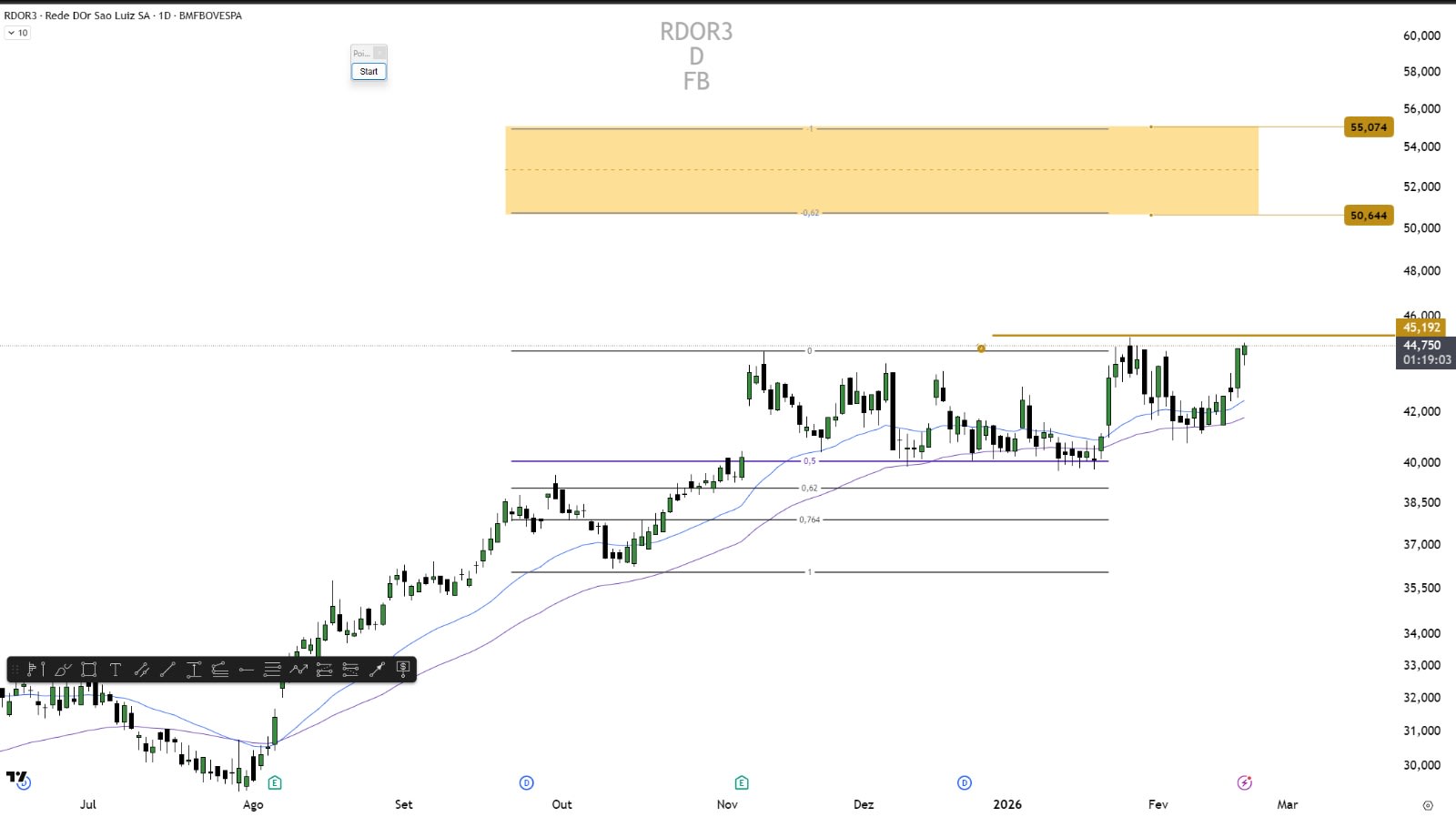Click the 2026 label on time axis
The image size is (1456, 817).
[x=1007, y=804]
